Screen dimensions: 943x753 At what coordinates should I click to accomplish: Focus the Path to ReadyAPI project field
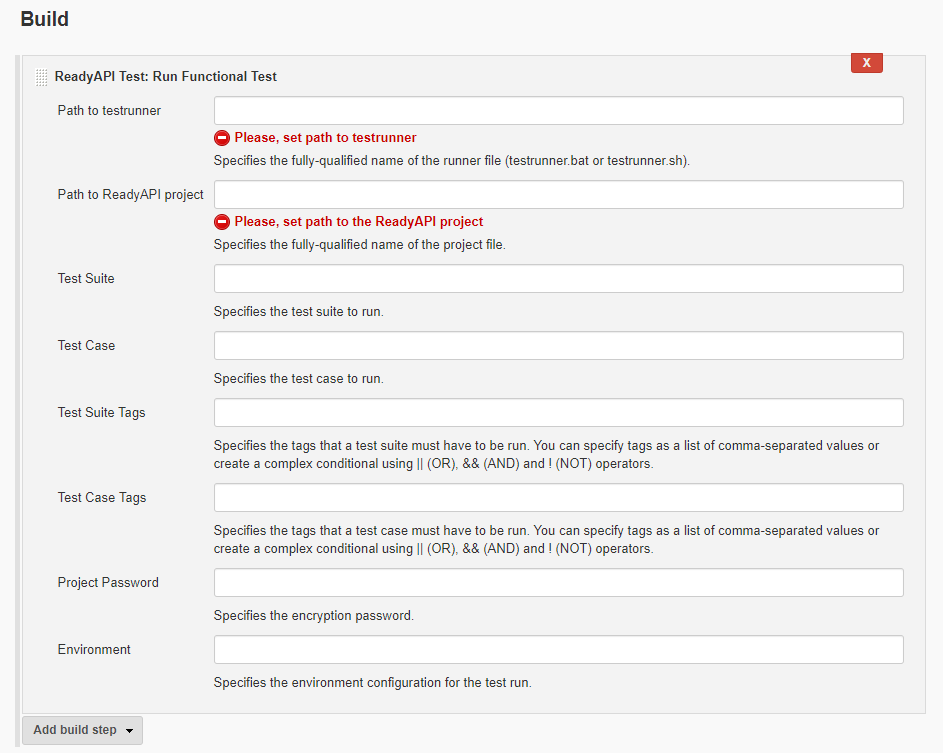[x=557, y=194]
